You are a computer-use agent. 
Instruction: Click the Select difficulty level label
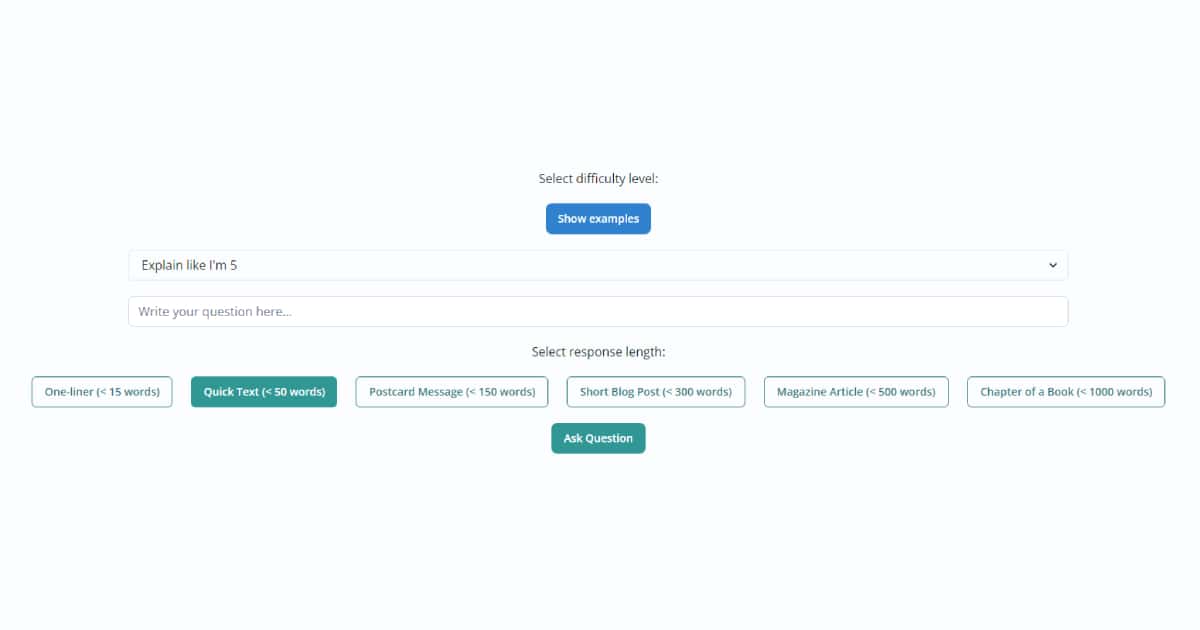(598, 179)
